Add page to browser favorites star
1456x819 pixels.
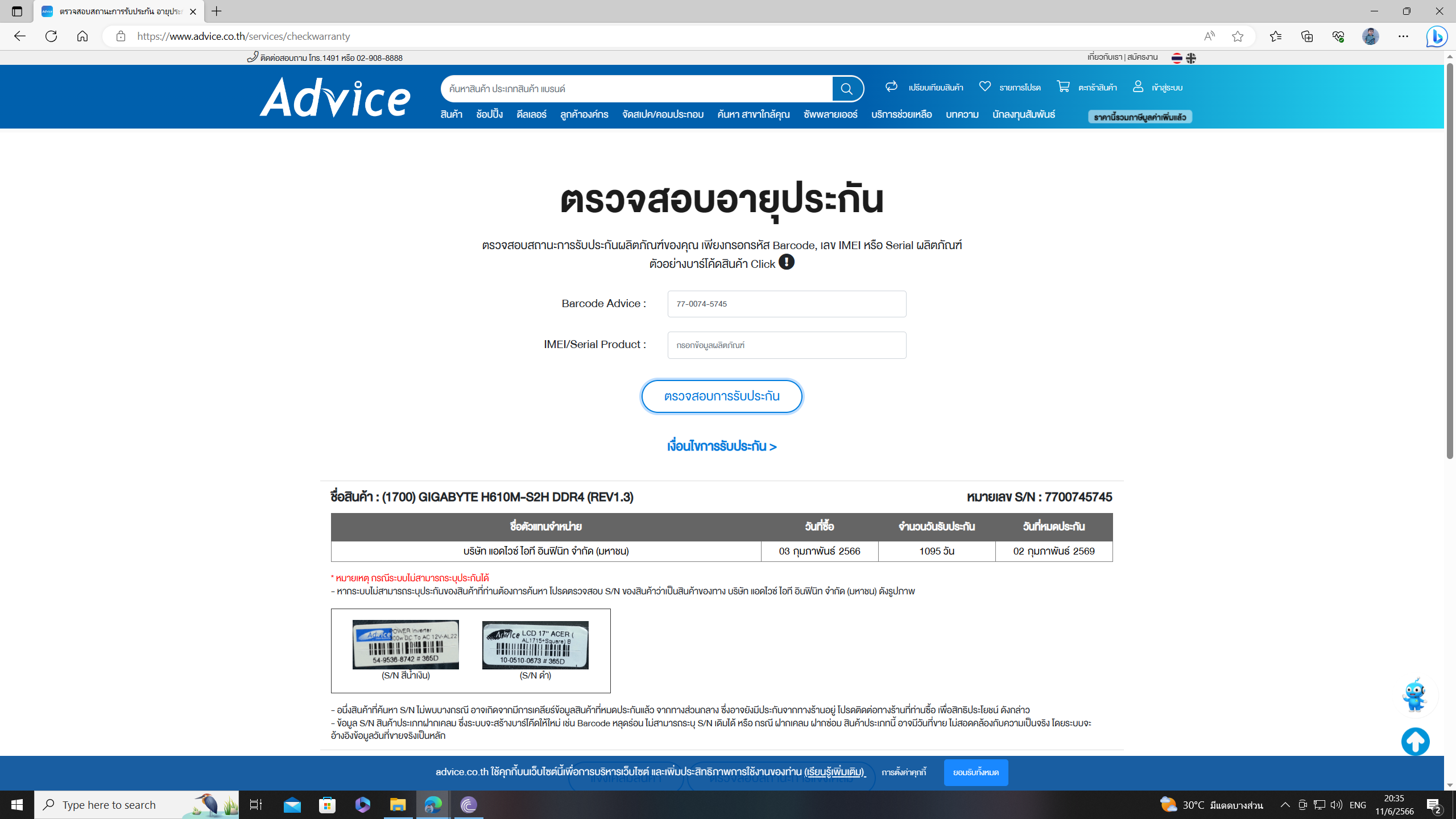[1238, 36]
